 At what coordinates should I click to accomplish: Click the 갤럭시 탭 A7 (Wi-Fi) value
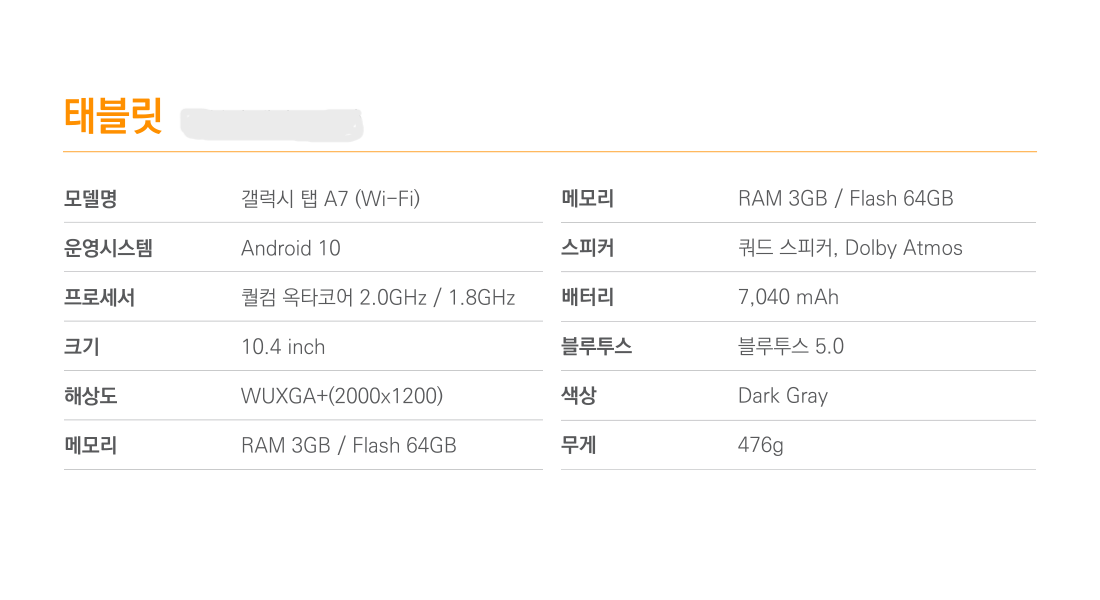click(x=330, y=199)
